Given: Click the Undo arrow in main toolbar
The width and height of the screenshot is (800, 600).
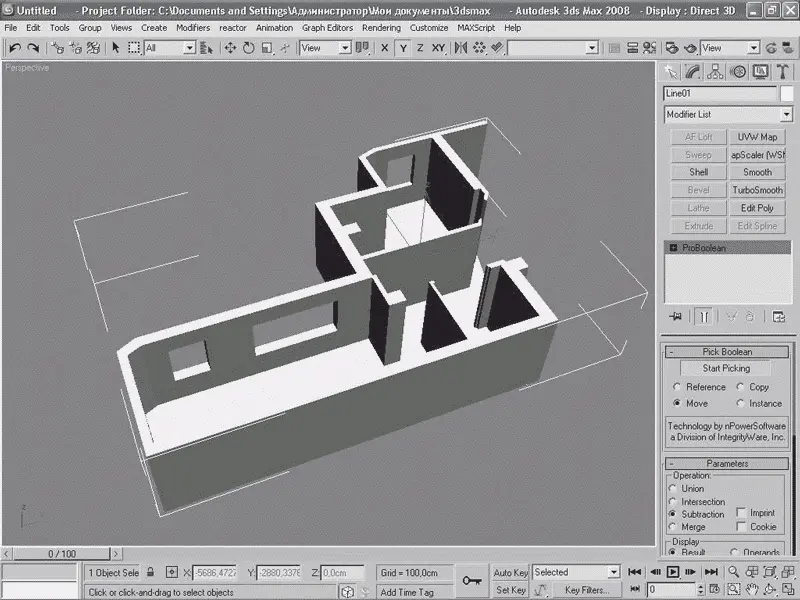Looking at the screenshot, I should click(x=15, y=48).
